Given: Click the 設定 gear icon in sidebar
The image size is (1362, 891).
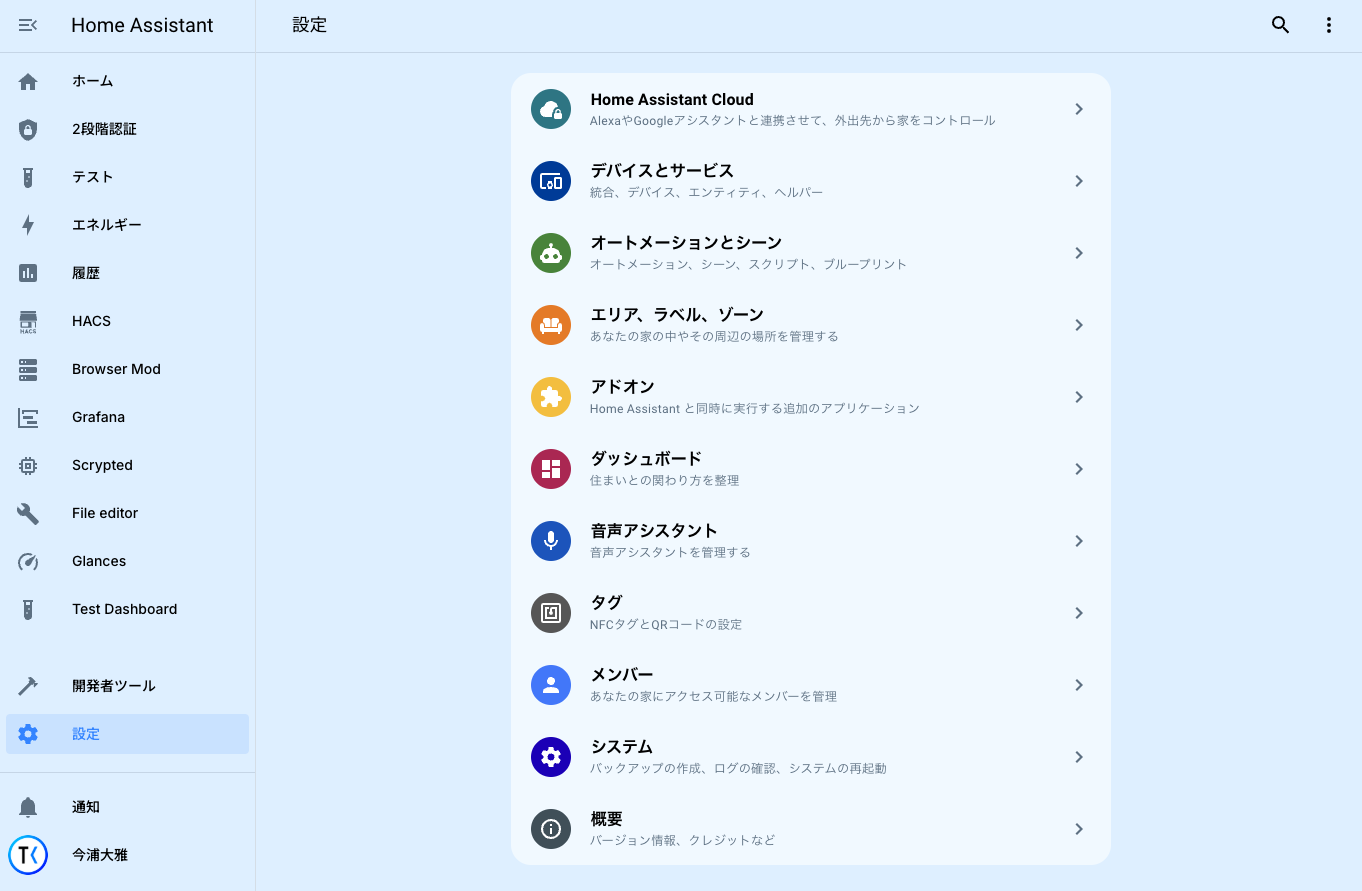Looking at the screenshot, I should (28, 734).
